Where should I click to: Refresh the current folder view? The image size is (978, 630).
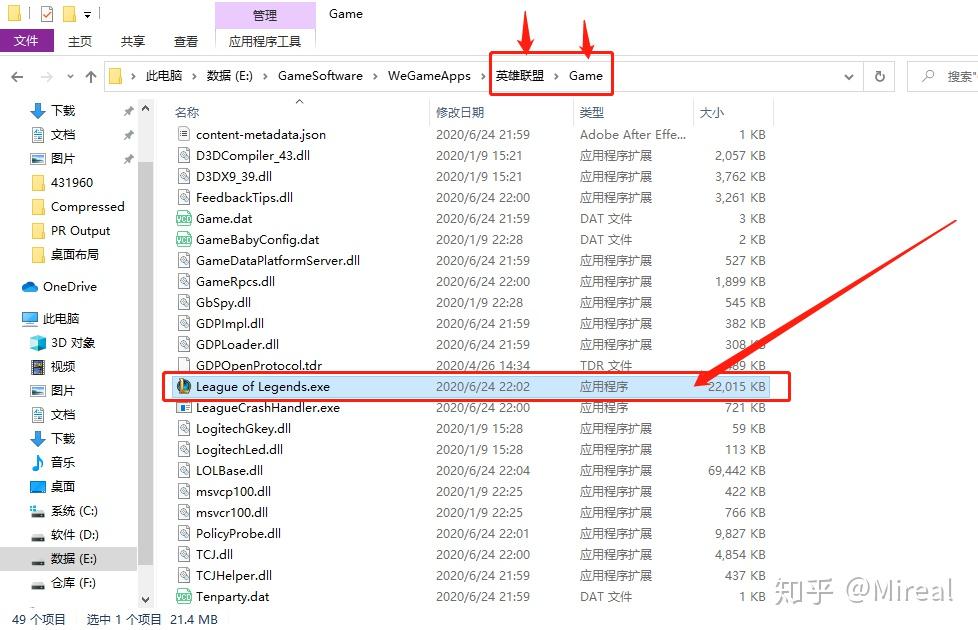[x=879, y=77]
